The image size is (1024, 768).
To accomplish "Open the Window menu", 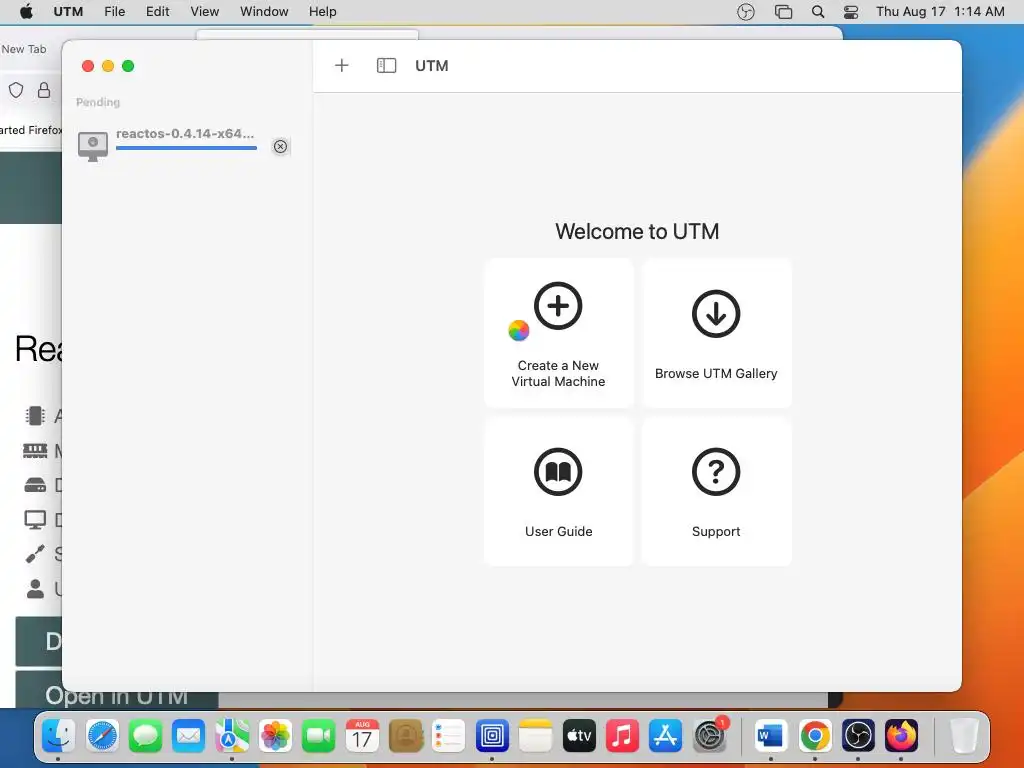I will pos(264,12).
